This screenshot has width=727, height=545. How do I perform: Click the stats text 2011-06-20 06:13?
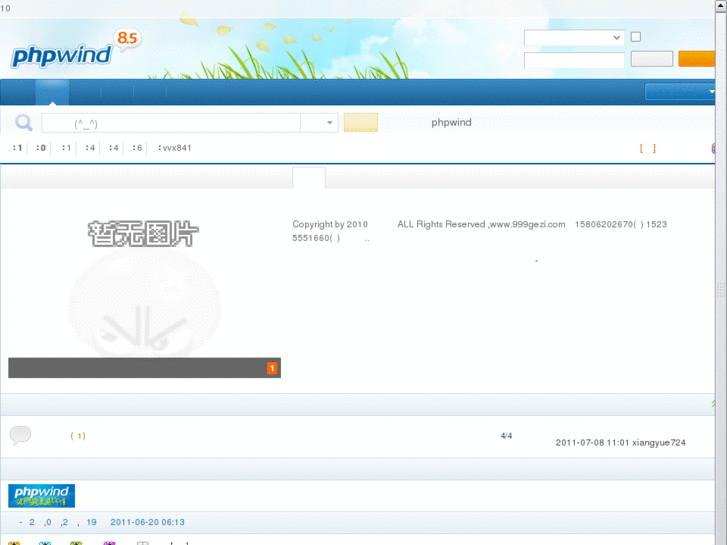(x=147, y=522)
